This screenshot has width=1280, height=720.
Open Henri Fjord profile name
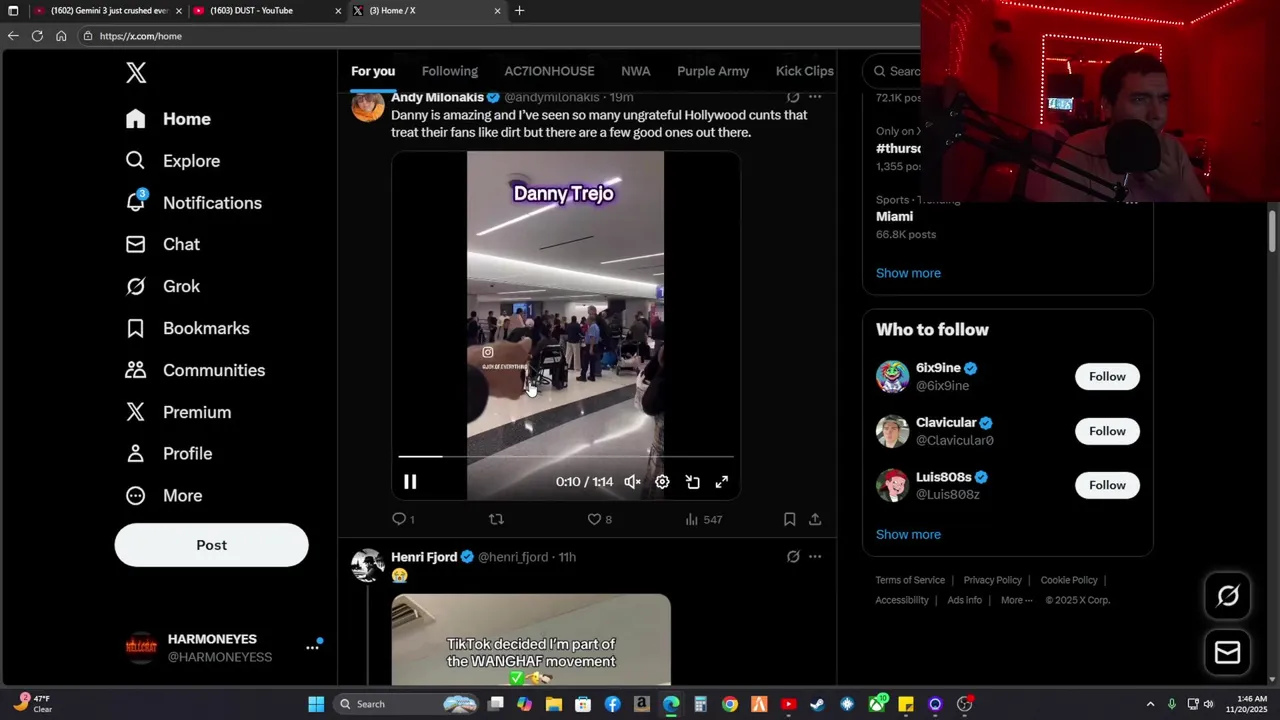(x=424, y=557)
